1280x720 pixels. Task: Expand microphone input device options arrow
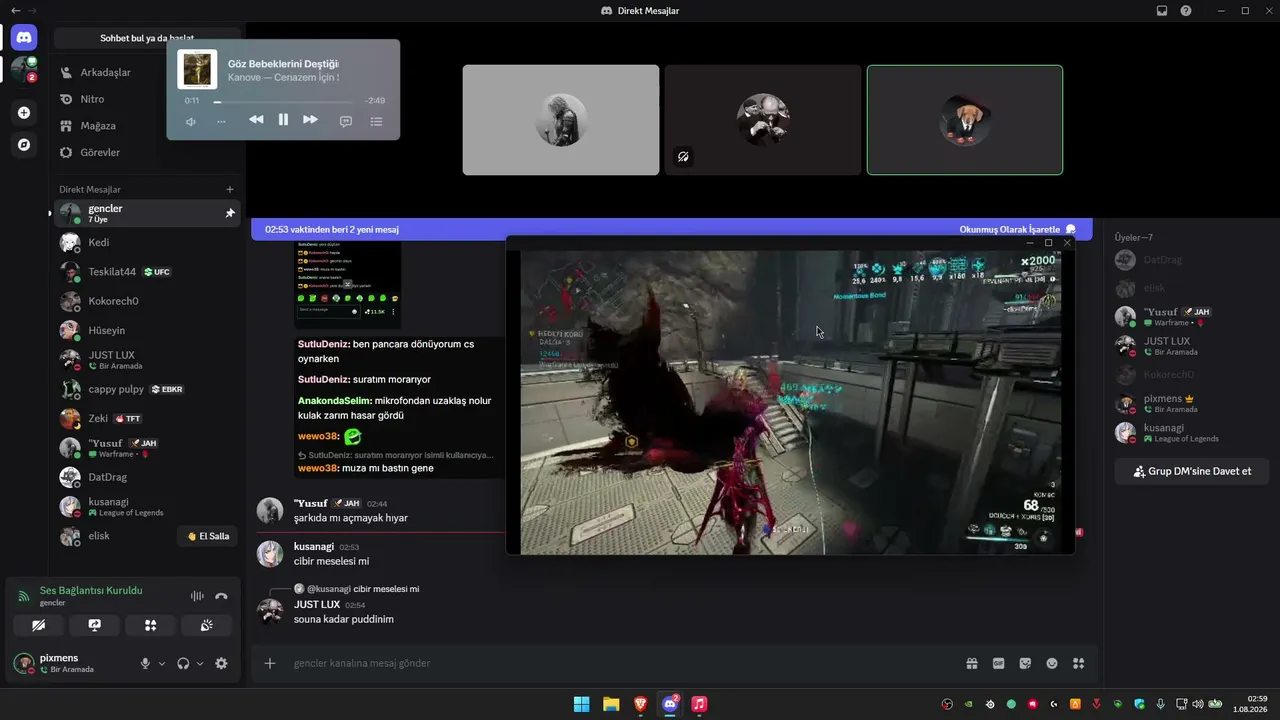[x=162, y=663]
